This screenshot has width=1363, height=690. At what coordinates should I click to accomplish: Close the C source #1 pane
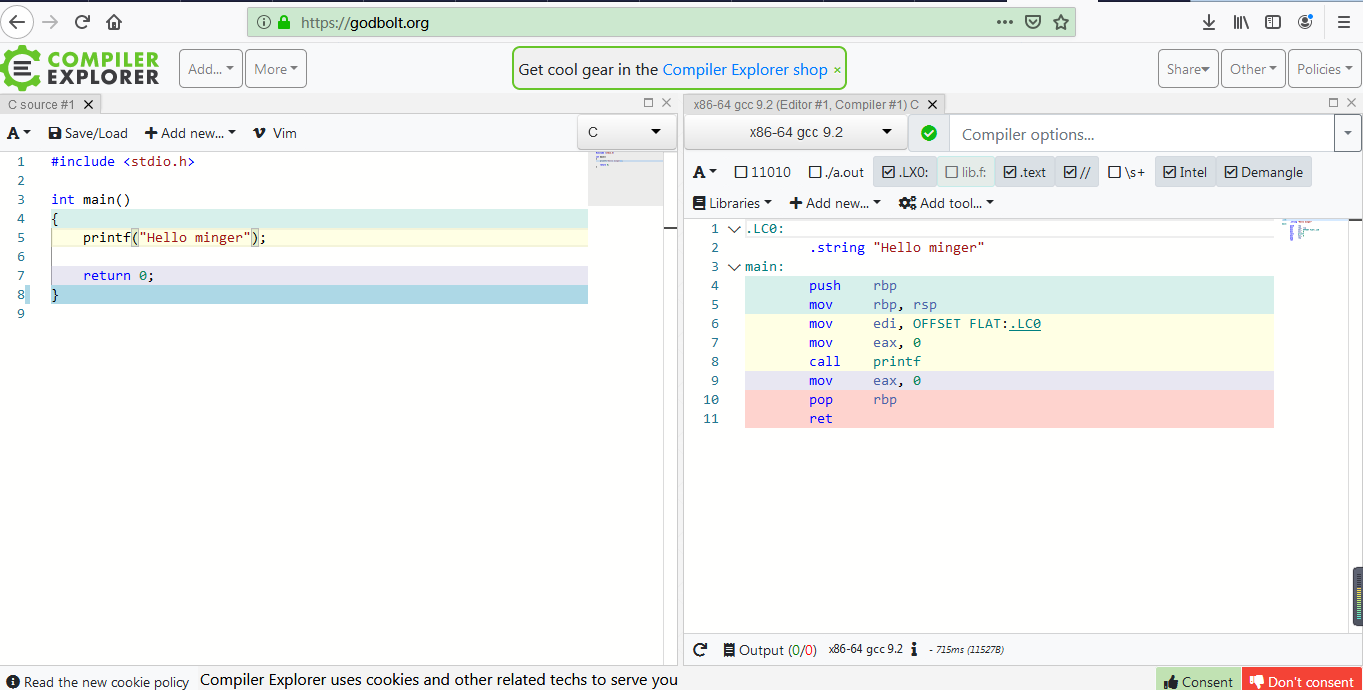[667, 103]
